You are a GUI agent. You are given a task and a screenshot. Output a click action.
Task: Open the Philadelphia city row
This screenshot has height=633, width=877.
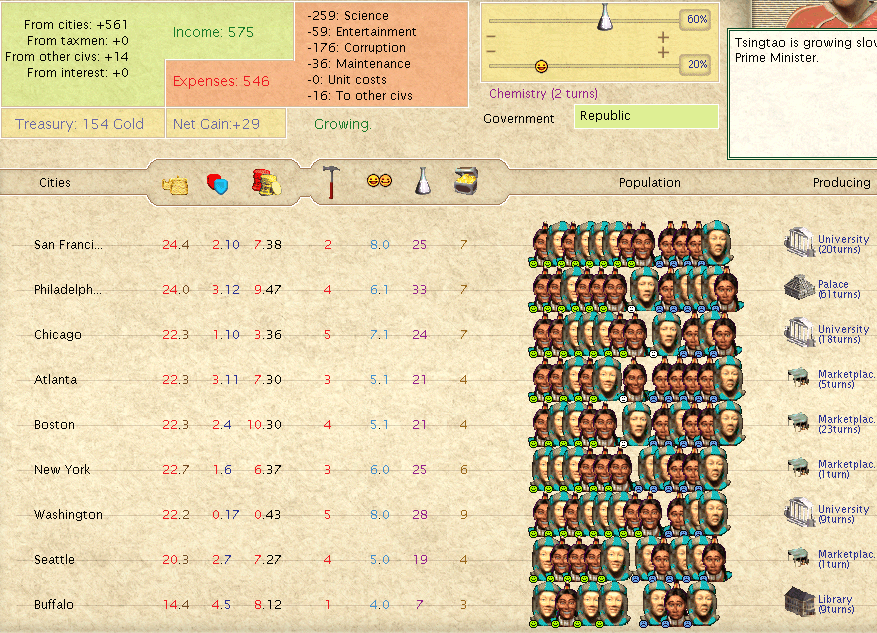(x=68, y=289)
